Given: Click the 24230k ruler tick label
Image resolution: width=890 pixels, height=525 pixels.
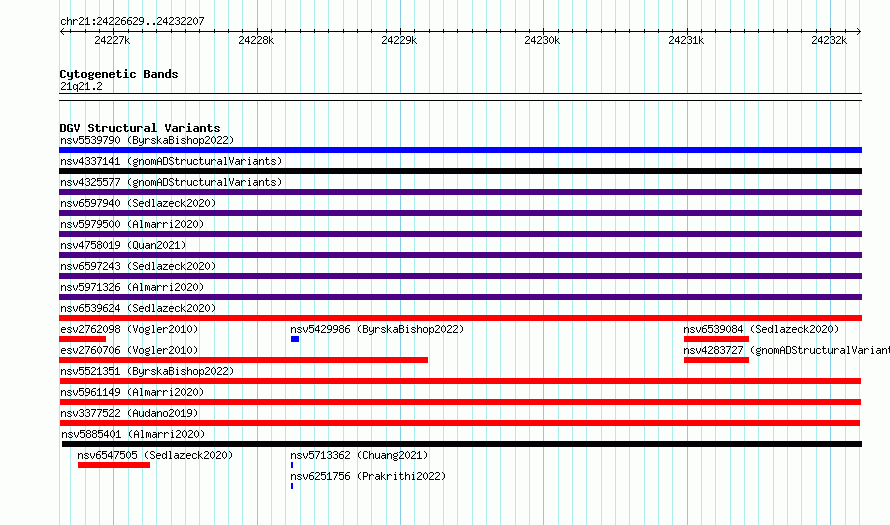Looking at the screenshot, I should pyautogui.click(x=542, y=40).
